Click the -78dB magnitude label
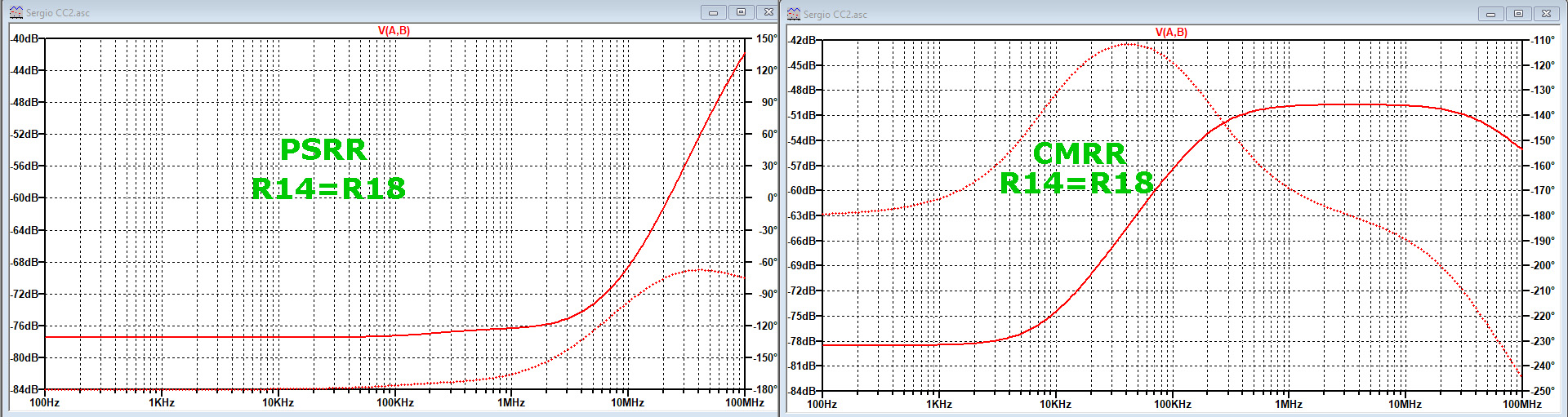The width and height of the screenshot is (1568, 417). point(802,341)
